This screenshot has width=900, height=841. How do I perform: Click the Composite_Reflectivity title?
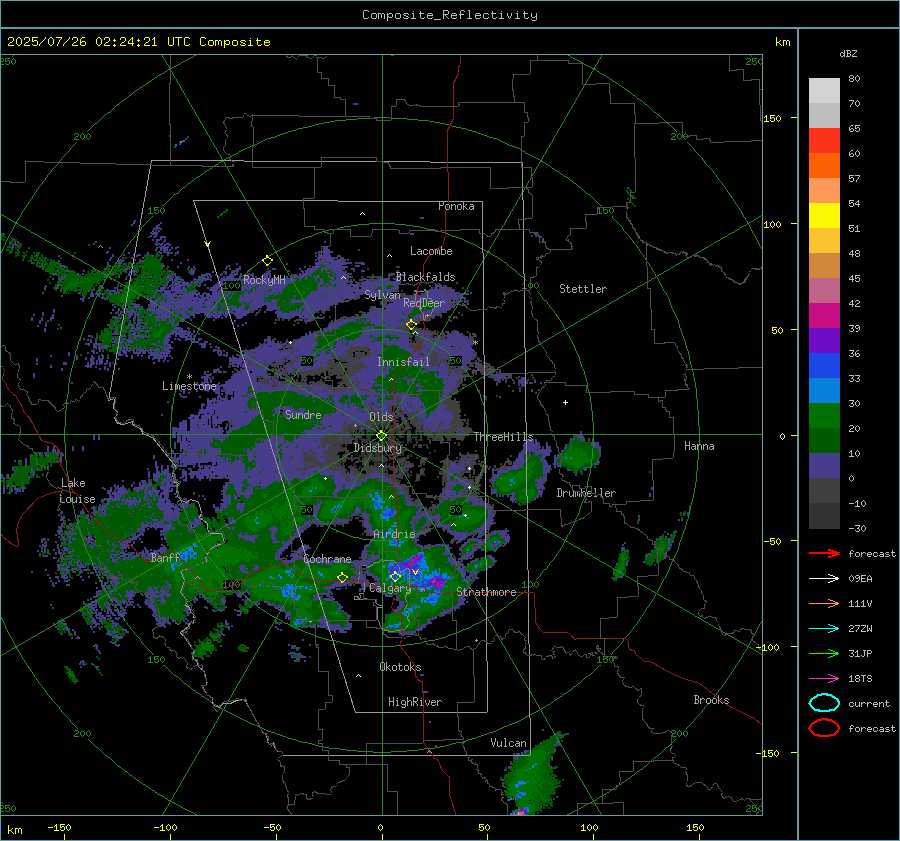(450, 15)
